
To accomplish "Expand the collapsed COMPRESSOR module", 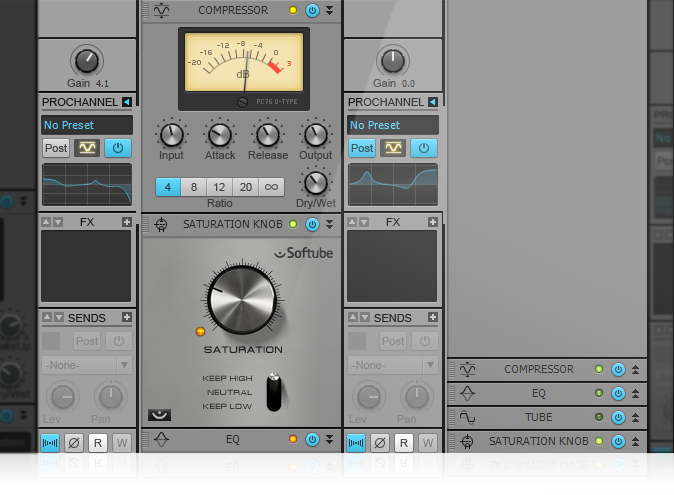I will pyautogui.click(x=635, y=370).
